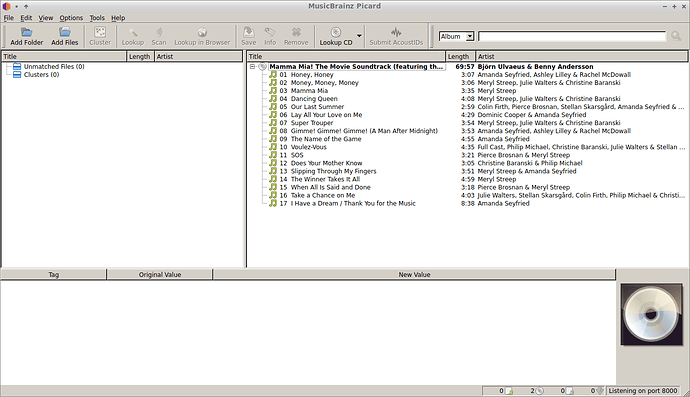Click the cover art CD thumbnail
Screen dimensions: 690x397
[652, 314]
